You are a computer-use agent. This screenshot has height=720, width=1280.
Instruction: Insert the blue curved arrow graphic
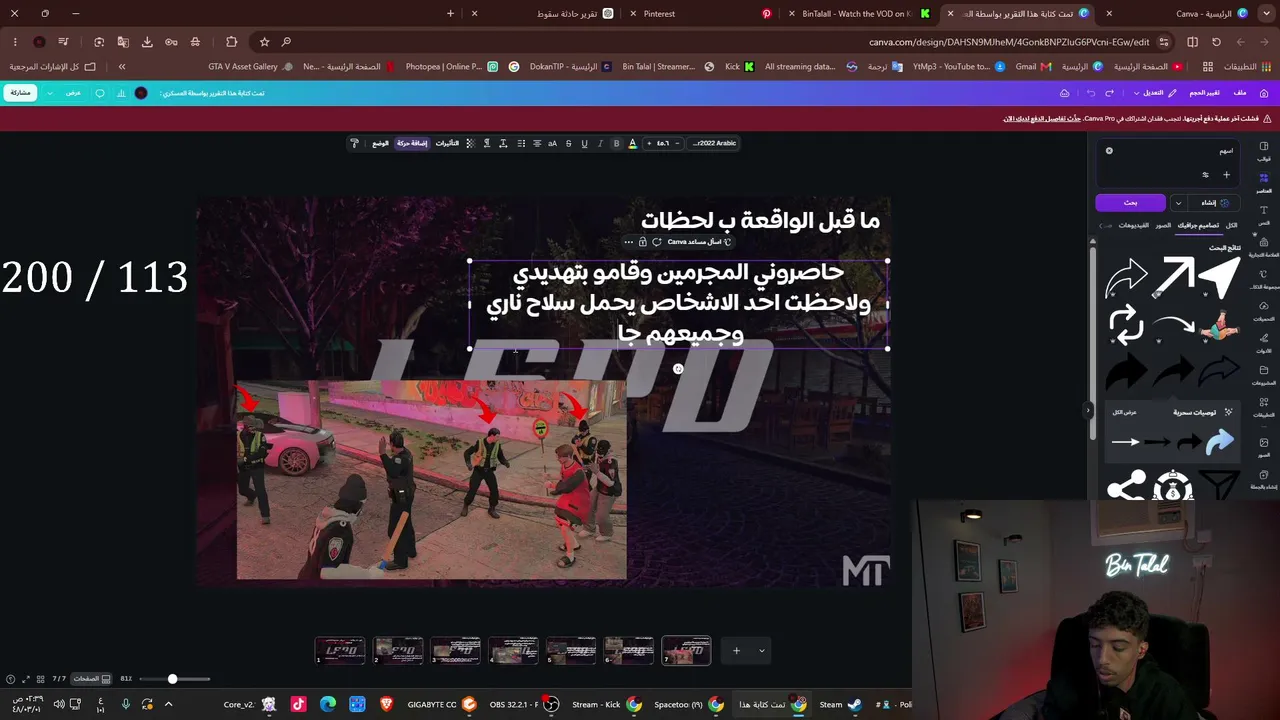(1219, 441)
